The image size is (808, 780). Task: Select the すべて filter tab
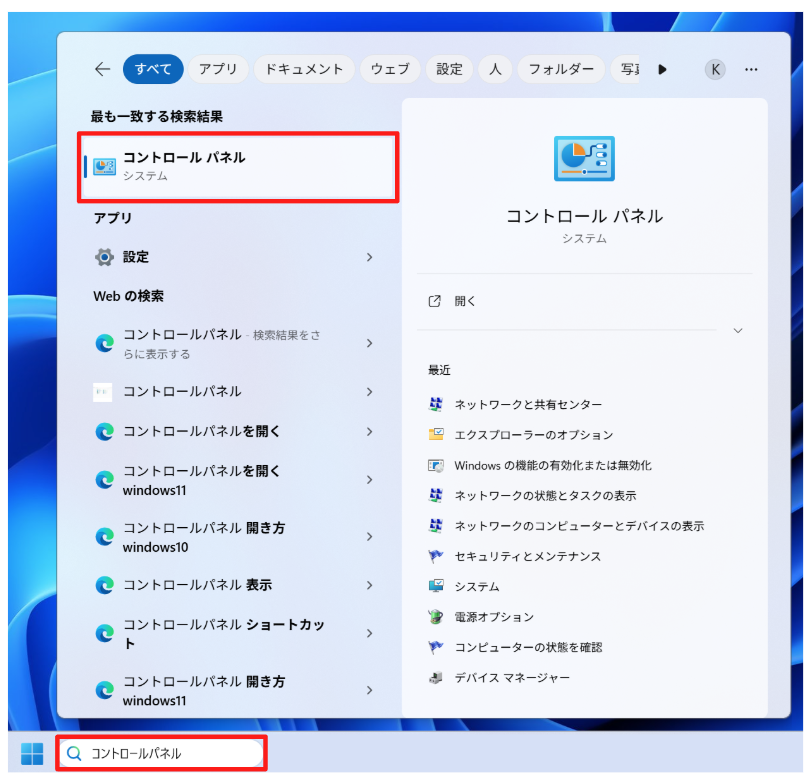point(153,69)
